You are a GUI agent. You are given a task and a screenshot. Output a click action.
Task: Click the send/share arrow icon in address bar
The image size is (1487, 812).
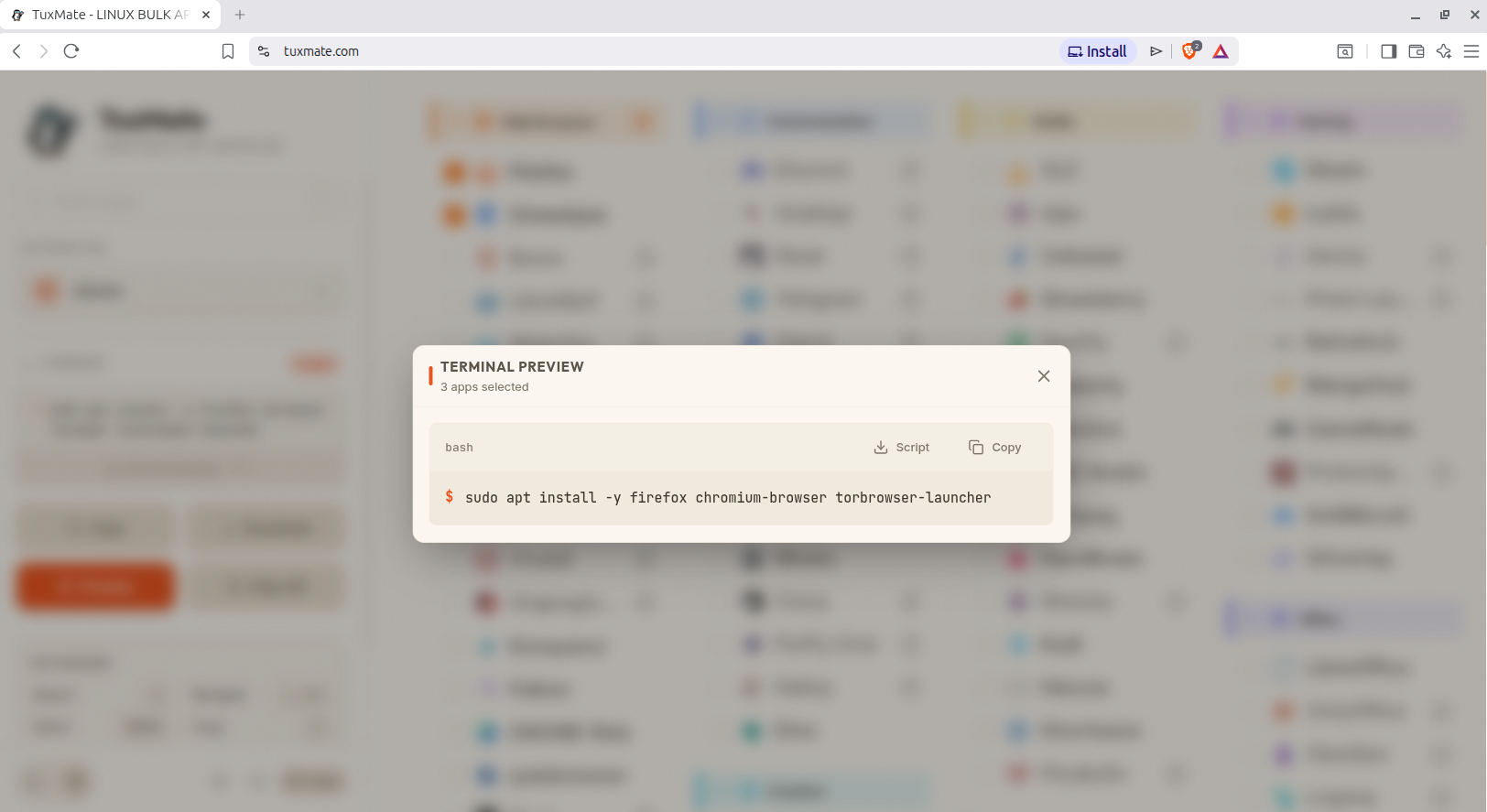[x=1156, y=51]
